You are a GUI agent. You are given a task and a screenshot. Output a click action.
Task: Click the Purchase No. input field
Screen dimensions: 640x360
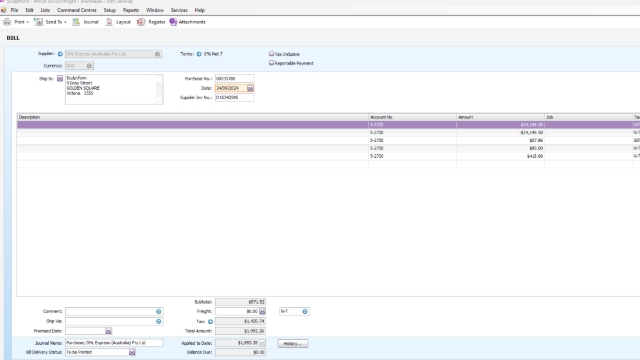pos(234,78)
